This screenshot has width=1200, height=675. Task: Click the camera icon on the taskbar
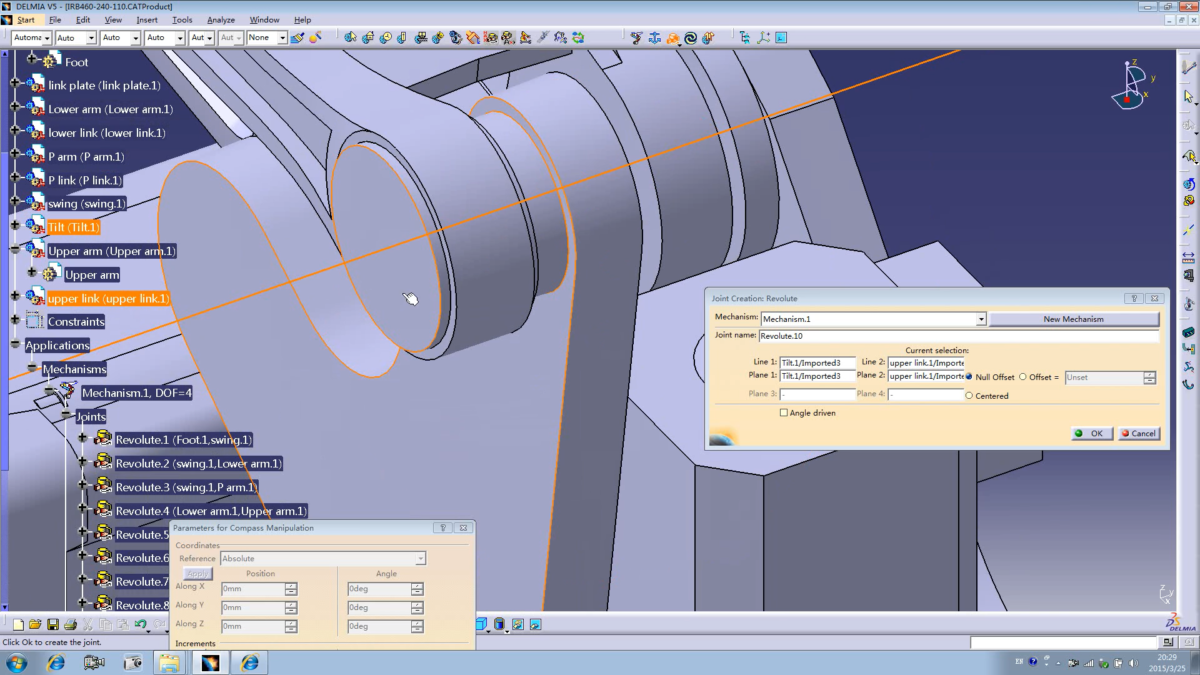(x=132, y=662)
